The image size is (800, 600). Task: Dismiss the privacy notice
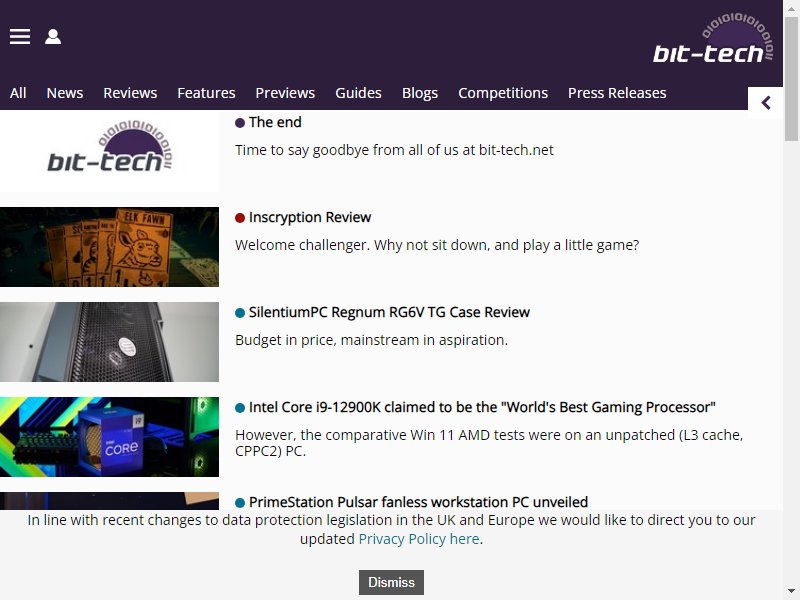(391, 582)
